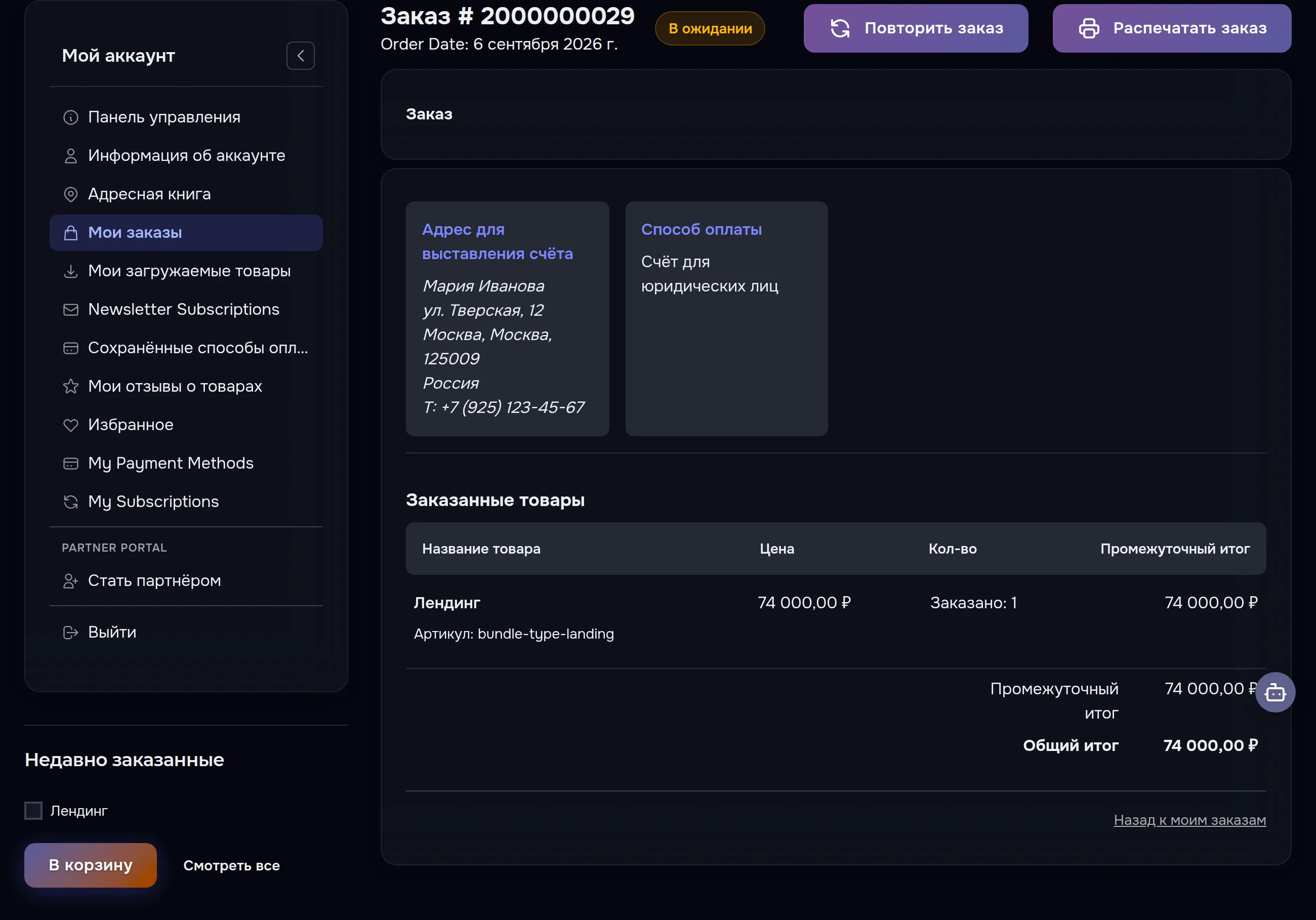This screenshot has width=1316, height=920.
Task: Open the chatbot assistant floating icon
Action: [x=1274, y=692]
